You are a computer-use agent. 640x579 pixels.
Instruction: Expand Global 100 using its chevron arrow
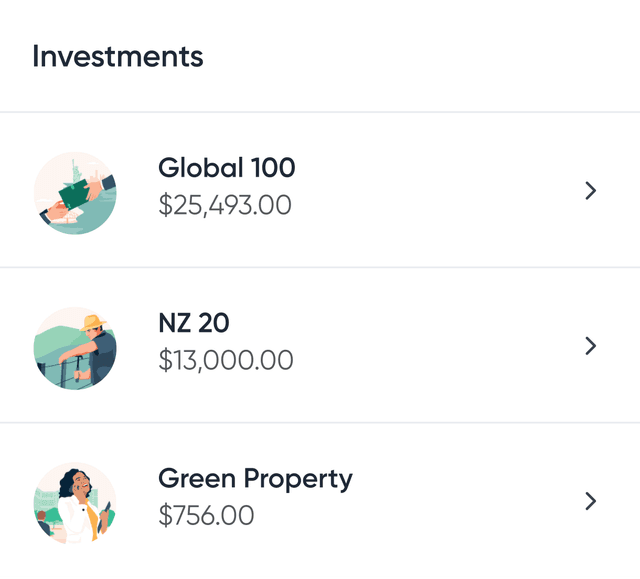coord(590,191)
